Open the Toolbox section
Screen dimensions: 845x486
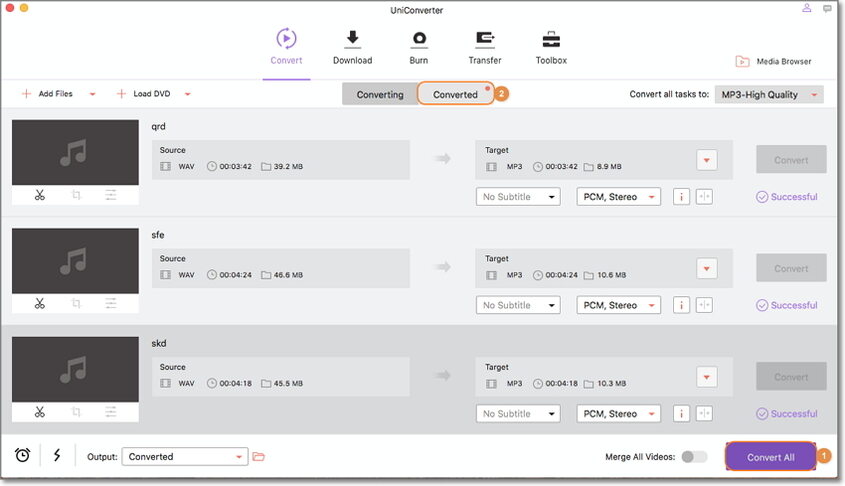(551, 47)
